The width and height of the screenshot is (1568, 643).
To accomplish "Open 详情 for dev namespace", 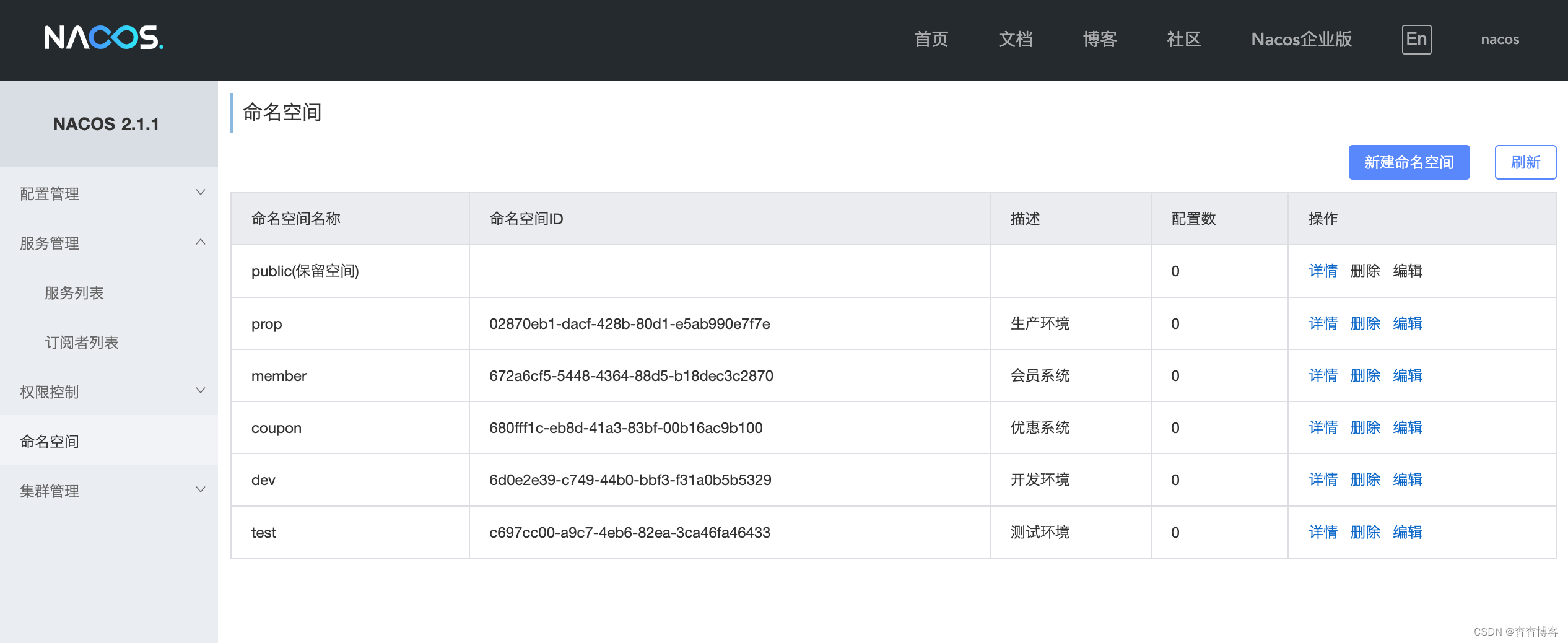I will pos(1323,479).
